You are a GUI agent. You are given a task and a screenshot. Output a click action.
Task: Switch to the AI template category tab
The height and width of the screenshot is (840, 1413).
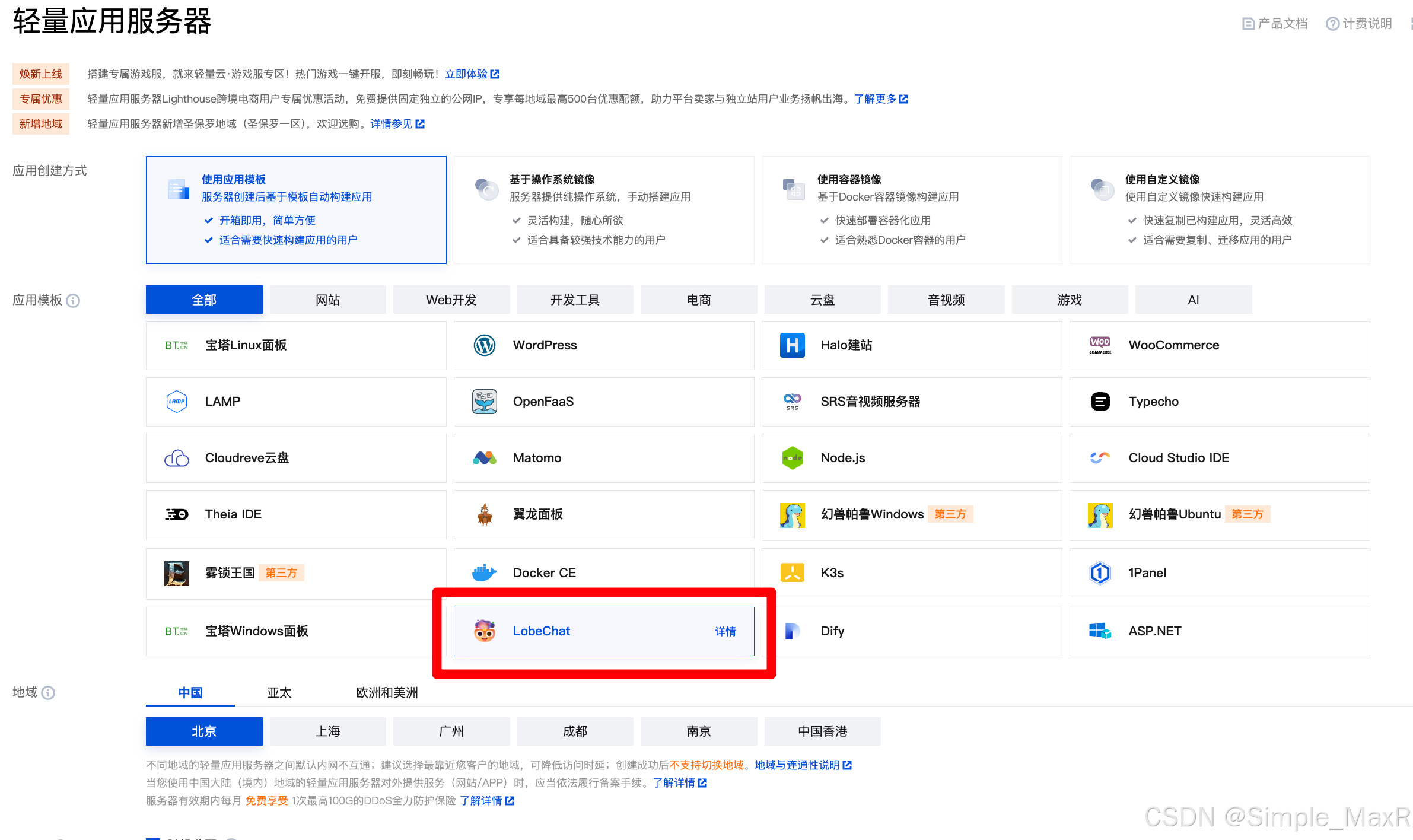coord(1193,300)
